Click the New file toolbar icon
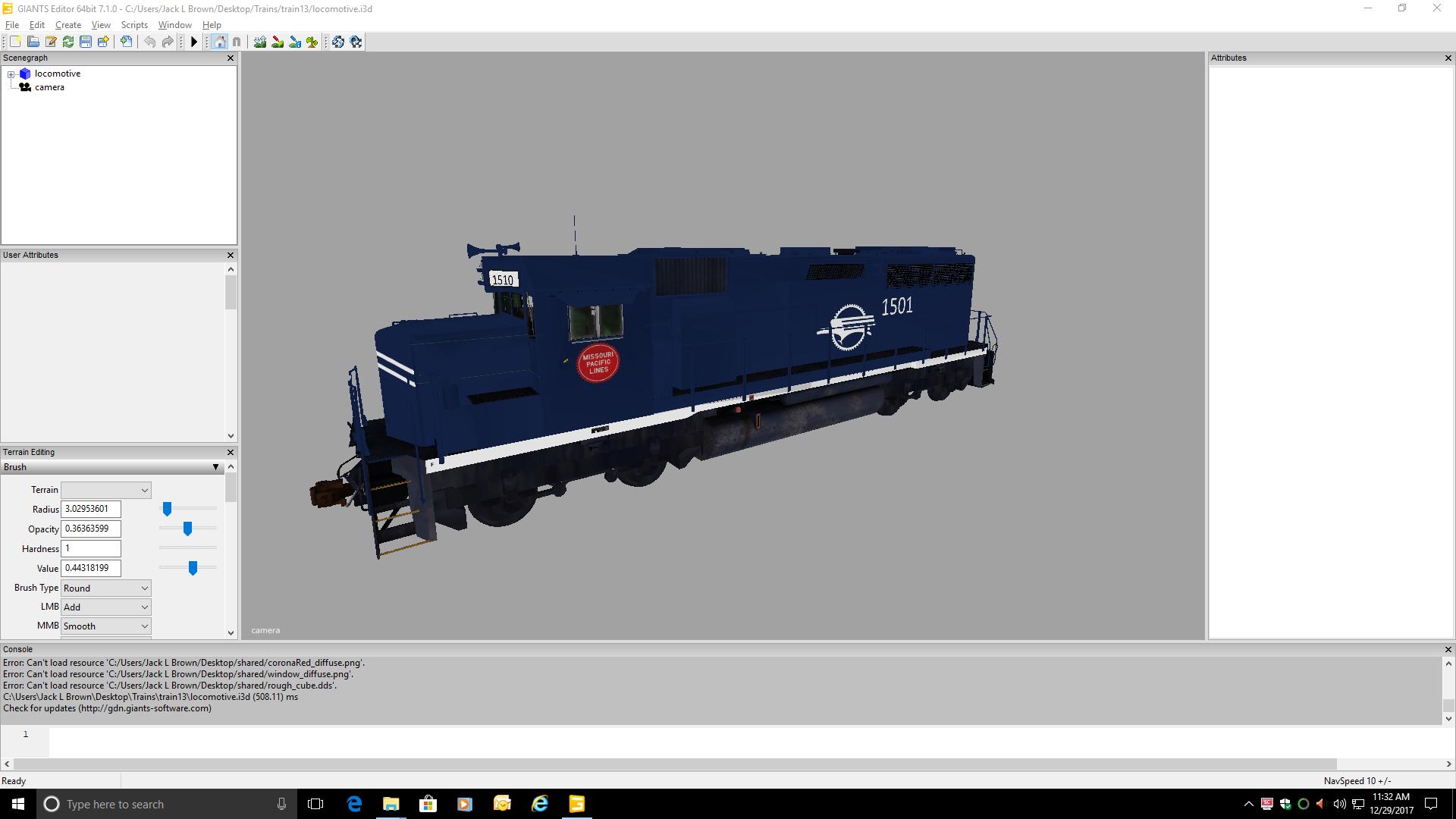This screenshot has width=1456, height=819. [15, 42]
